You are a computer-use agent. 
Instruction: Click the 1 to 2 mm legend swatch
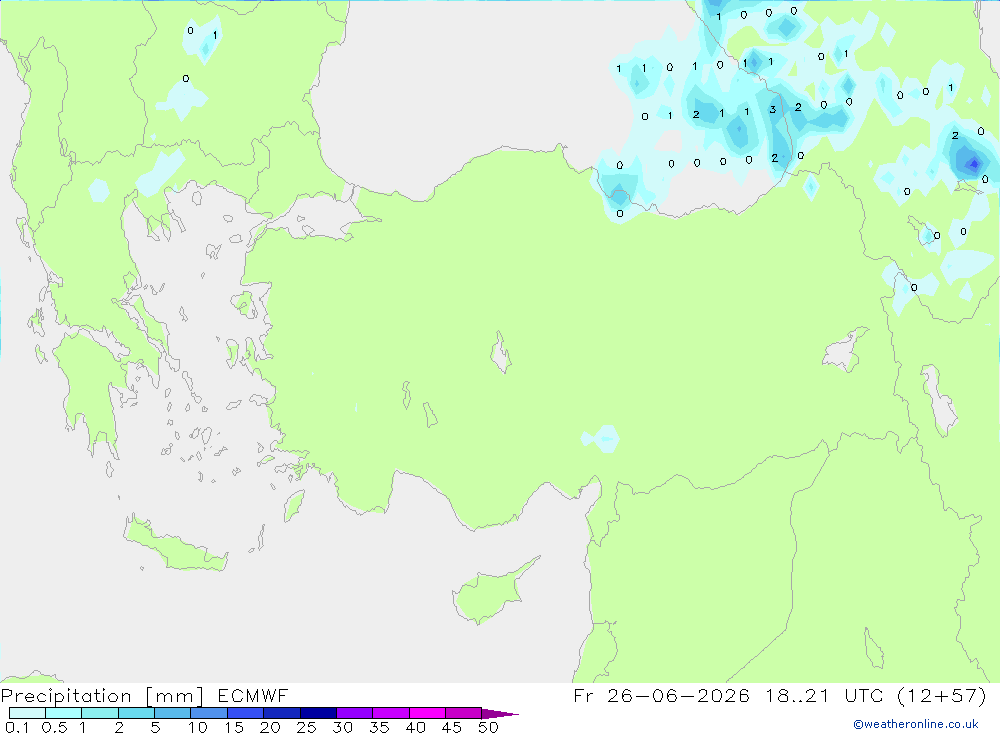pyautogui.click(x=100, y=713)
